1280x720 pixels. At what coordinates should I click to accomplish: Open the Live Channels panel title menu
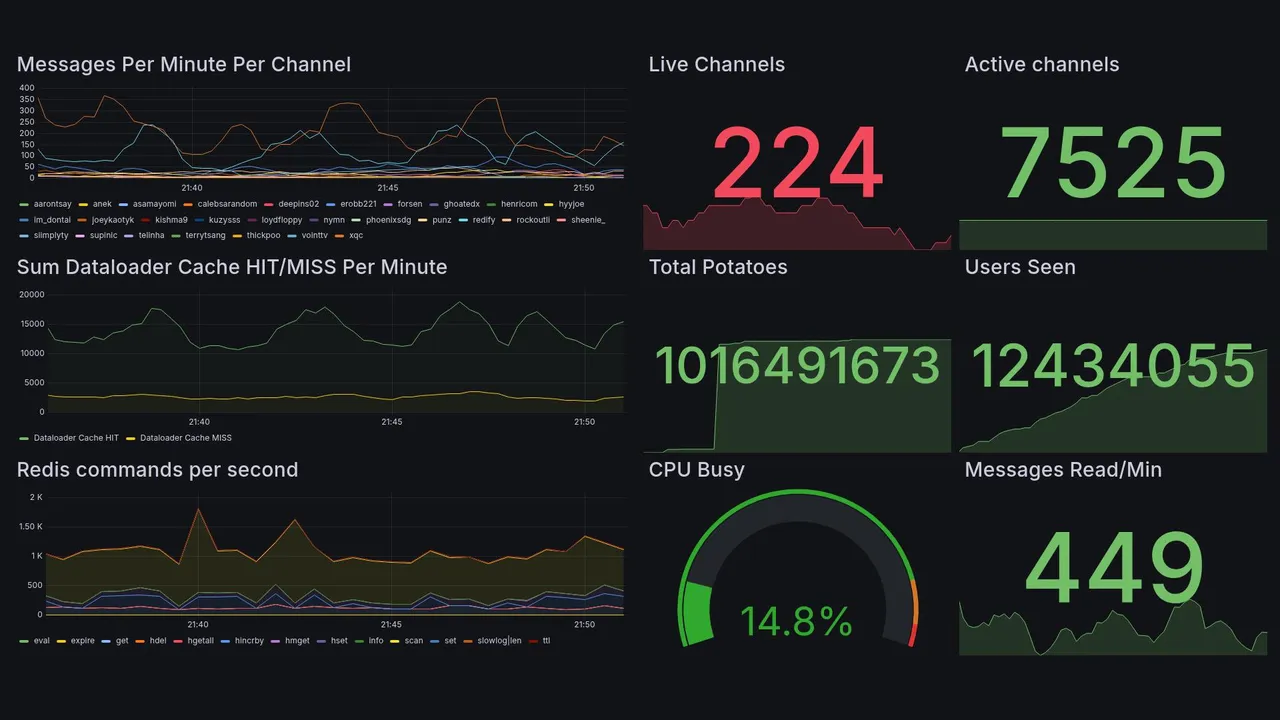tap(717, 64)
